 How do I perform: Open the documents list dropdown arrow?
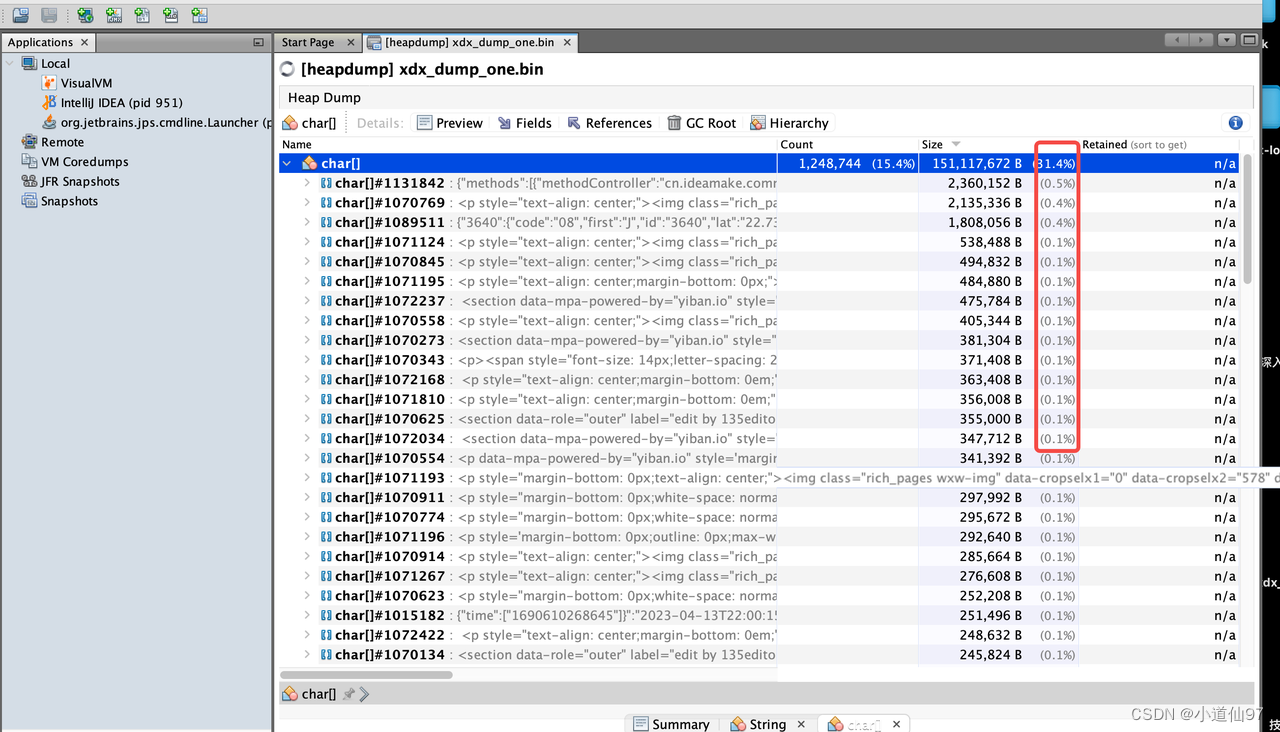1227,40
